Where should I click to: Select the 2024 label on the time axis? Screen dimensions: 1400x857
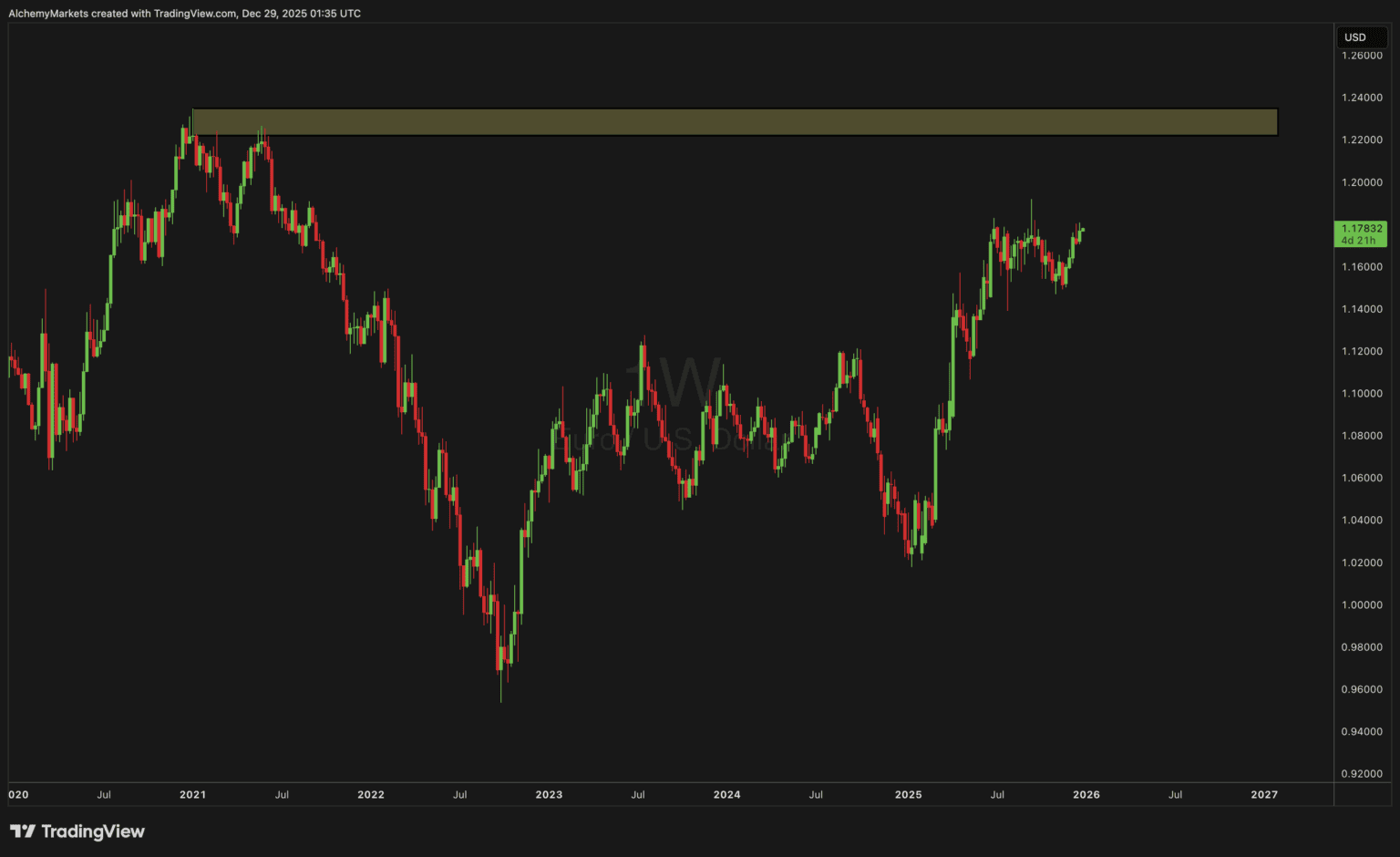(x=726, y=794)
